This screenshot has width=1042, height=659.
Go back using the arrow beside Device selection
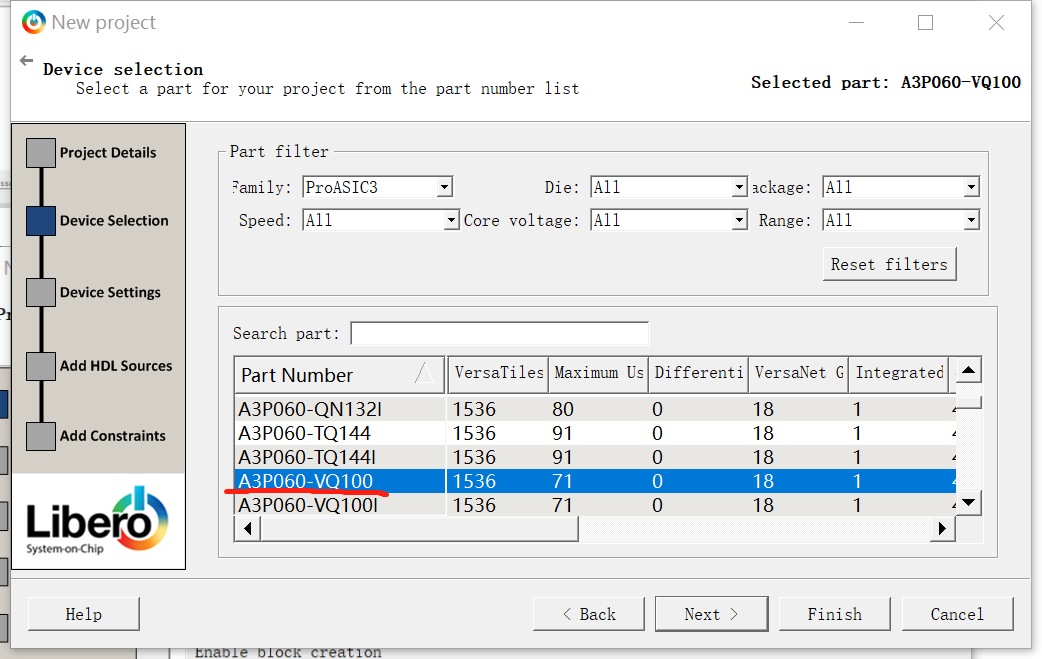pyautogui.click(x=27, y=61)
